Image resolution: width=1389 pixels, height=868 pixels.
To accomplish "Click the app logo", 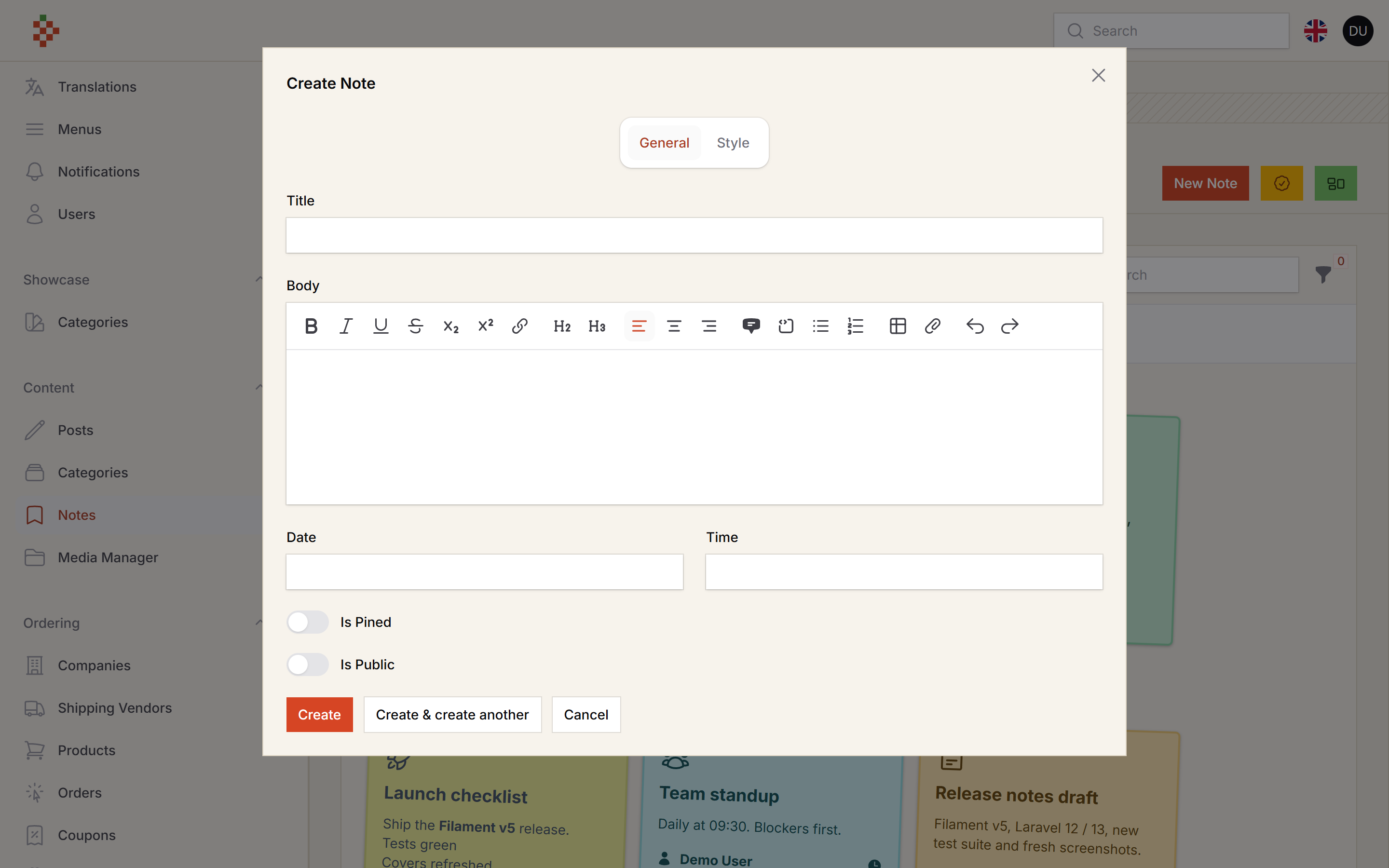I will 46,31.
